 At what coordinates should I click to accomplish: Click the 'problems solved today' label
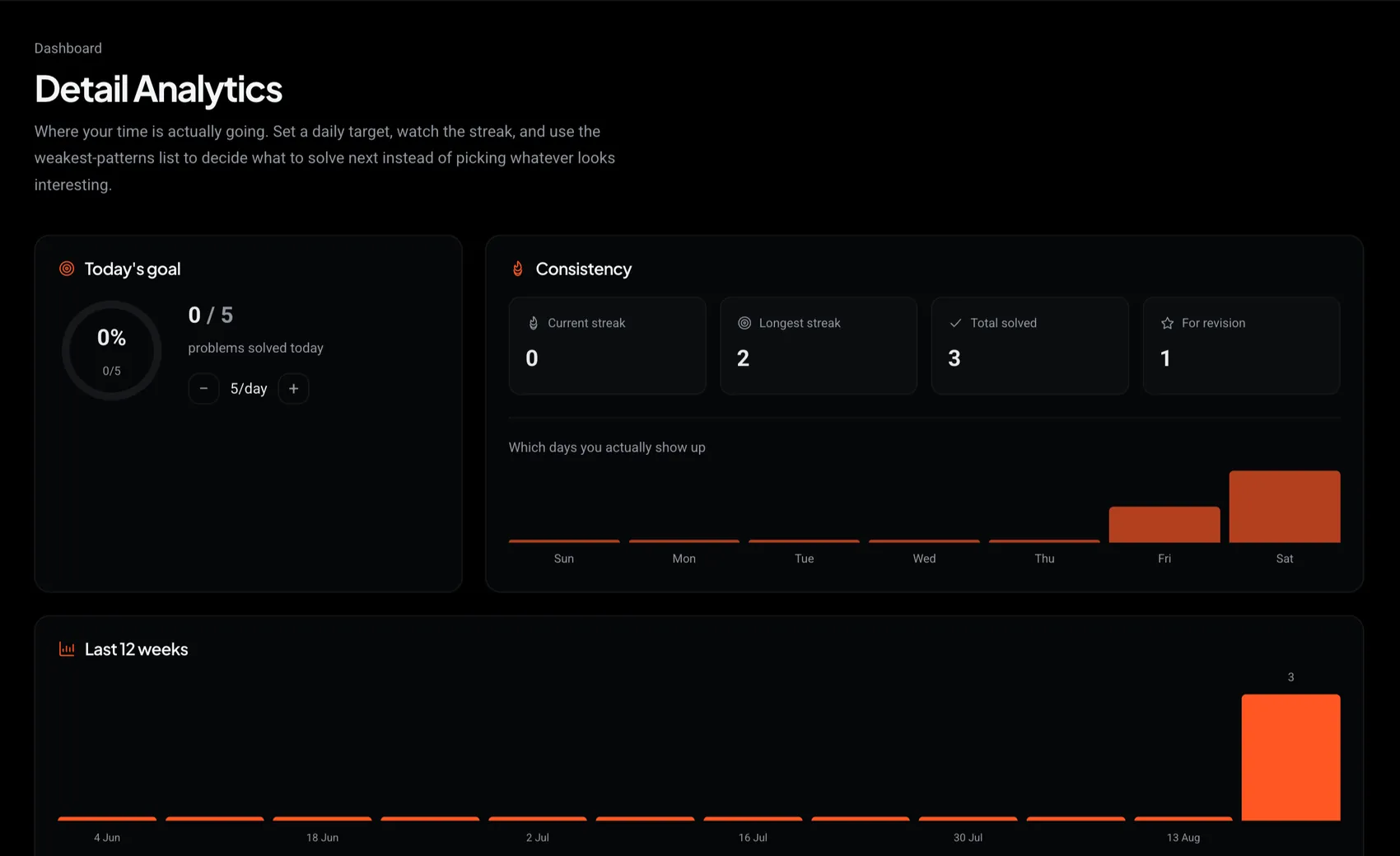pos(255,348)
